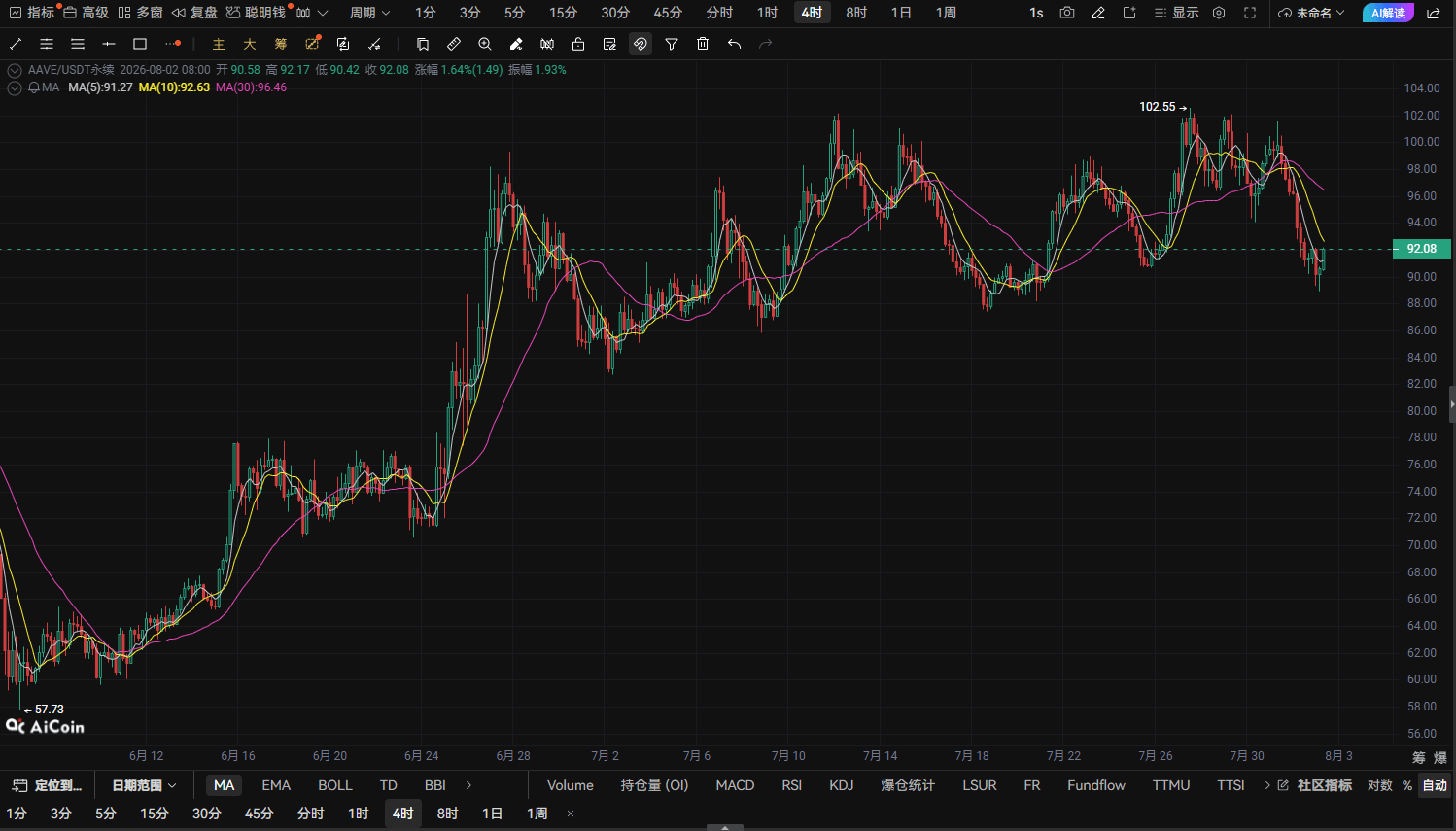Screen dimensions: 1456x831
Task: Toggle the RSI sub-indicator
Action: pos(792,785)
